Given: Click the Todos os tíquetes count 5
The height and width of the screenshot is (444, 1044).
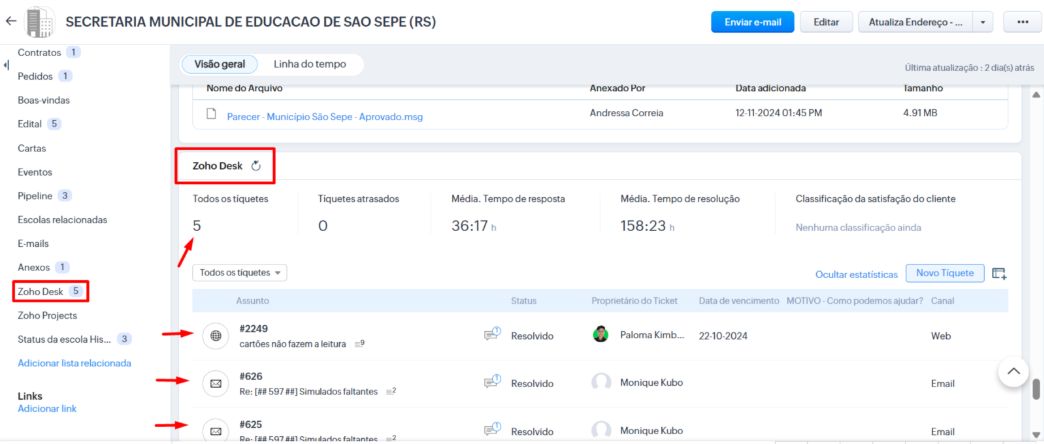Looking at the screenshot, I should click(196, 226).
